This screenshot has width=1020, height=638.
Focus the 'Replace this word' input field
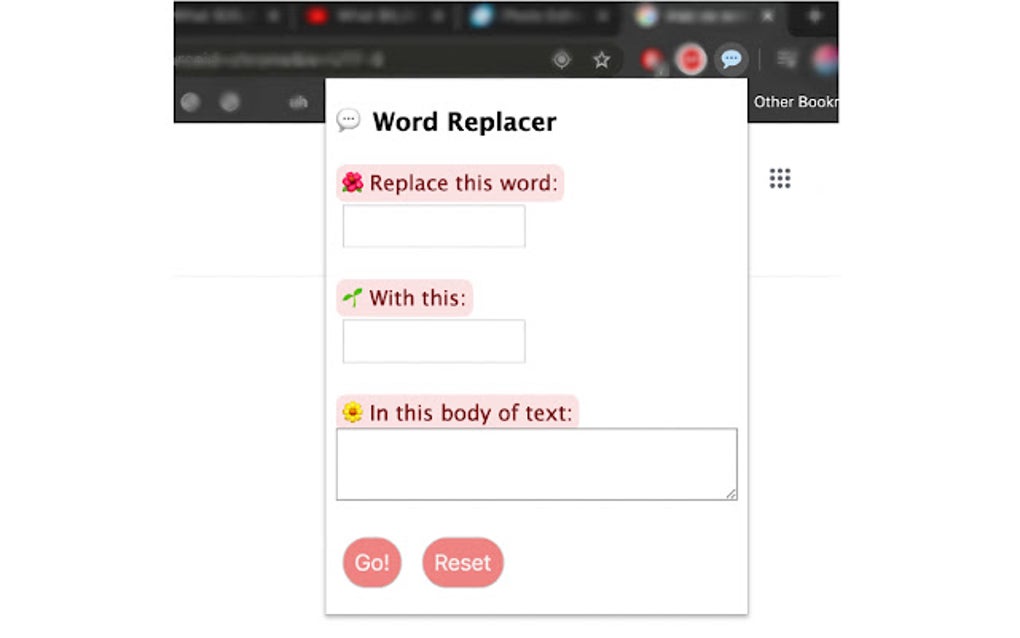434,226
